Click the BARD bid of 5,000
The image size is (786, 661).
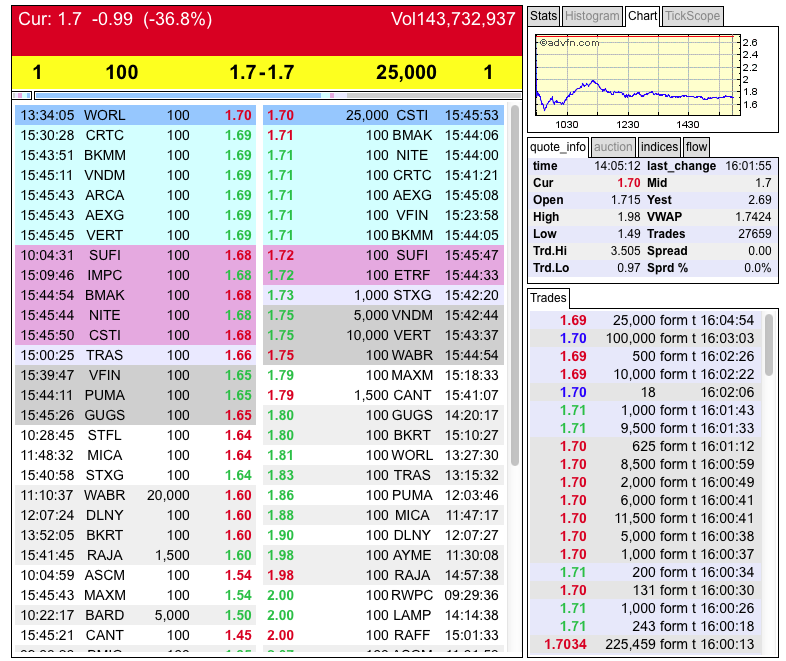point(135,615)
